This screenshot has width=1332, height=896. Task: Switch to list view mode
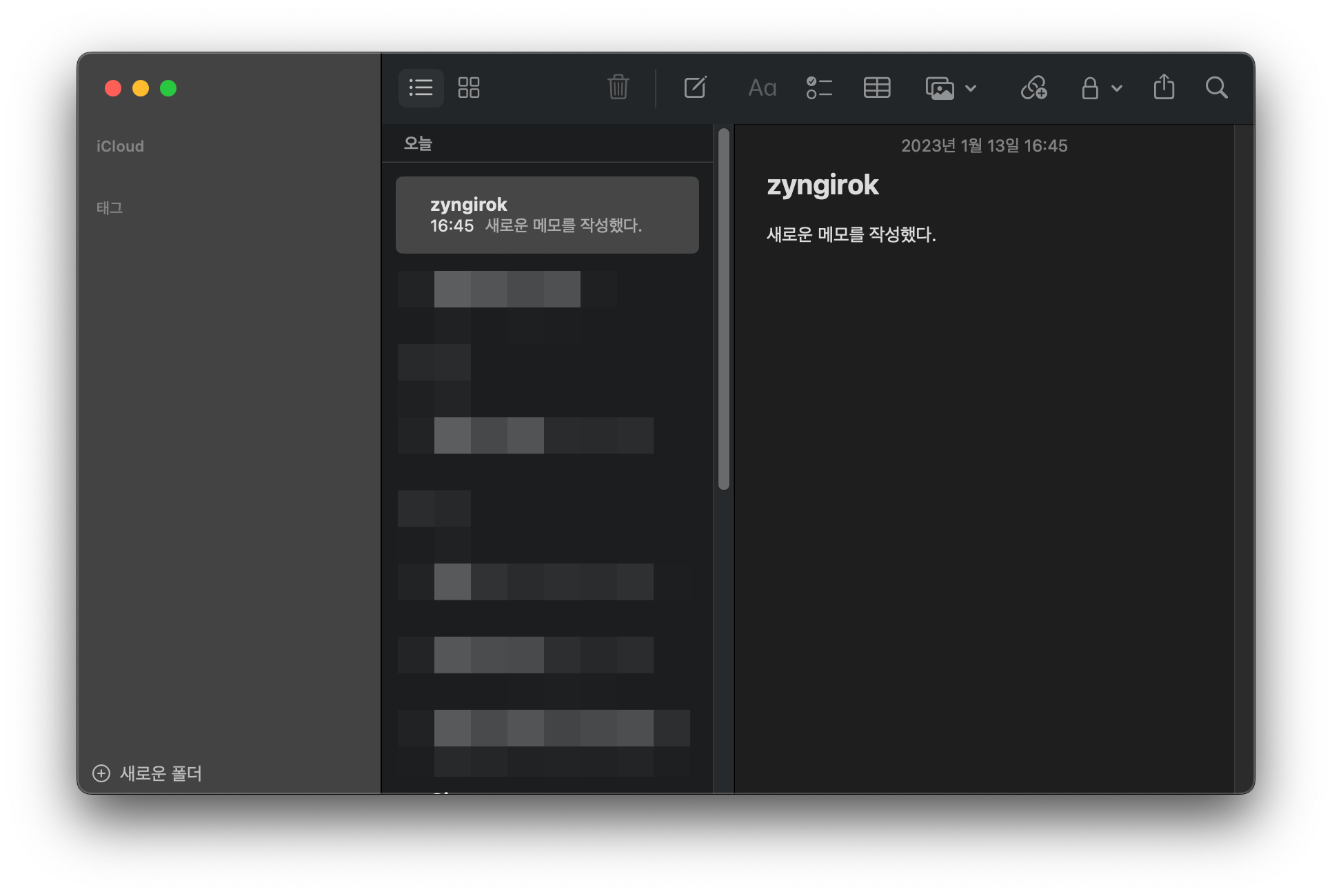click(x=421, y=88)
